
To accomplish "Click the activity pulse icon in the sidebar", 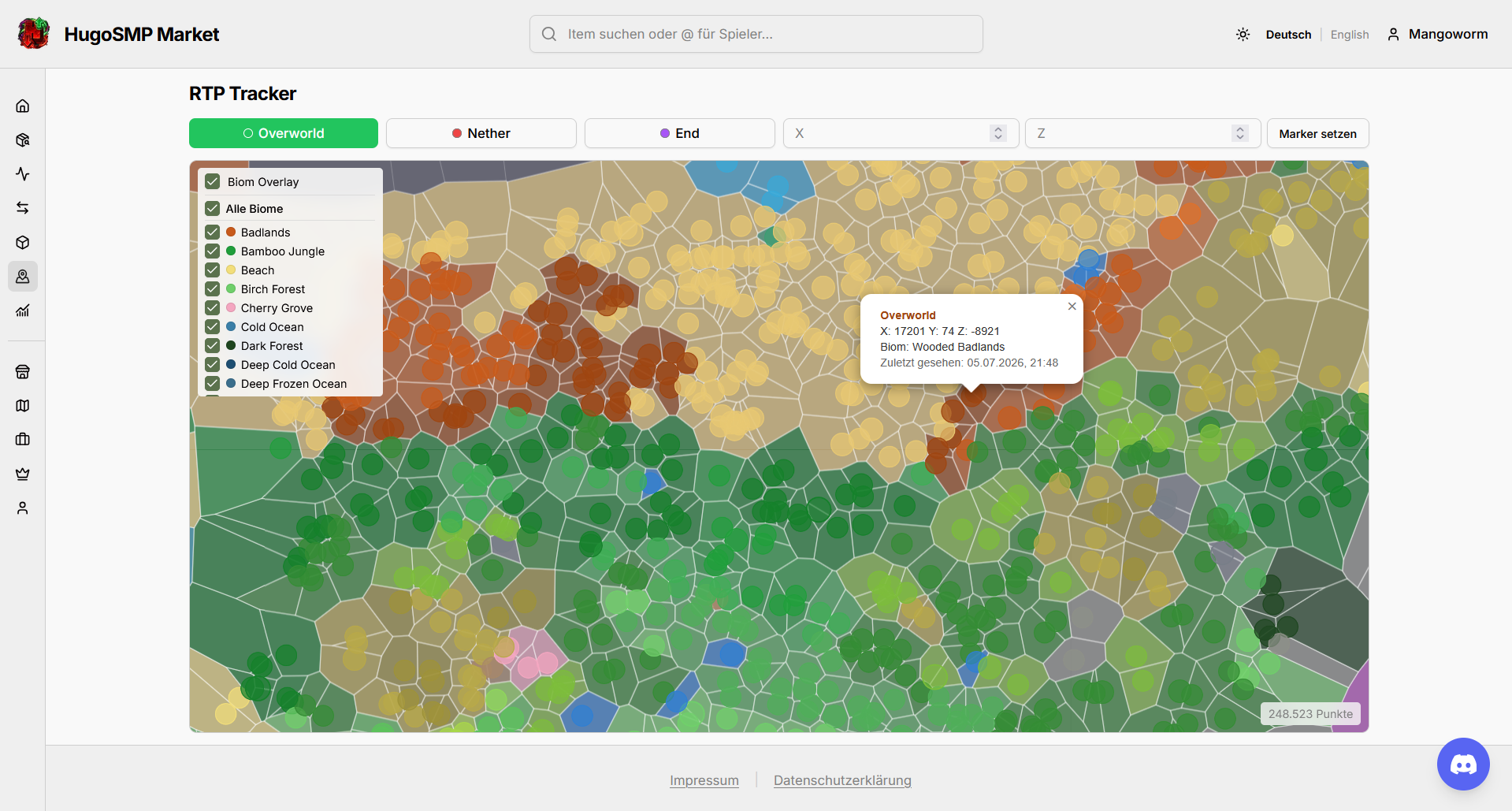I will point(23,174).
